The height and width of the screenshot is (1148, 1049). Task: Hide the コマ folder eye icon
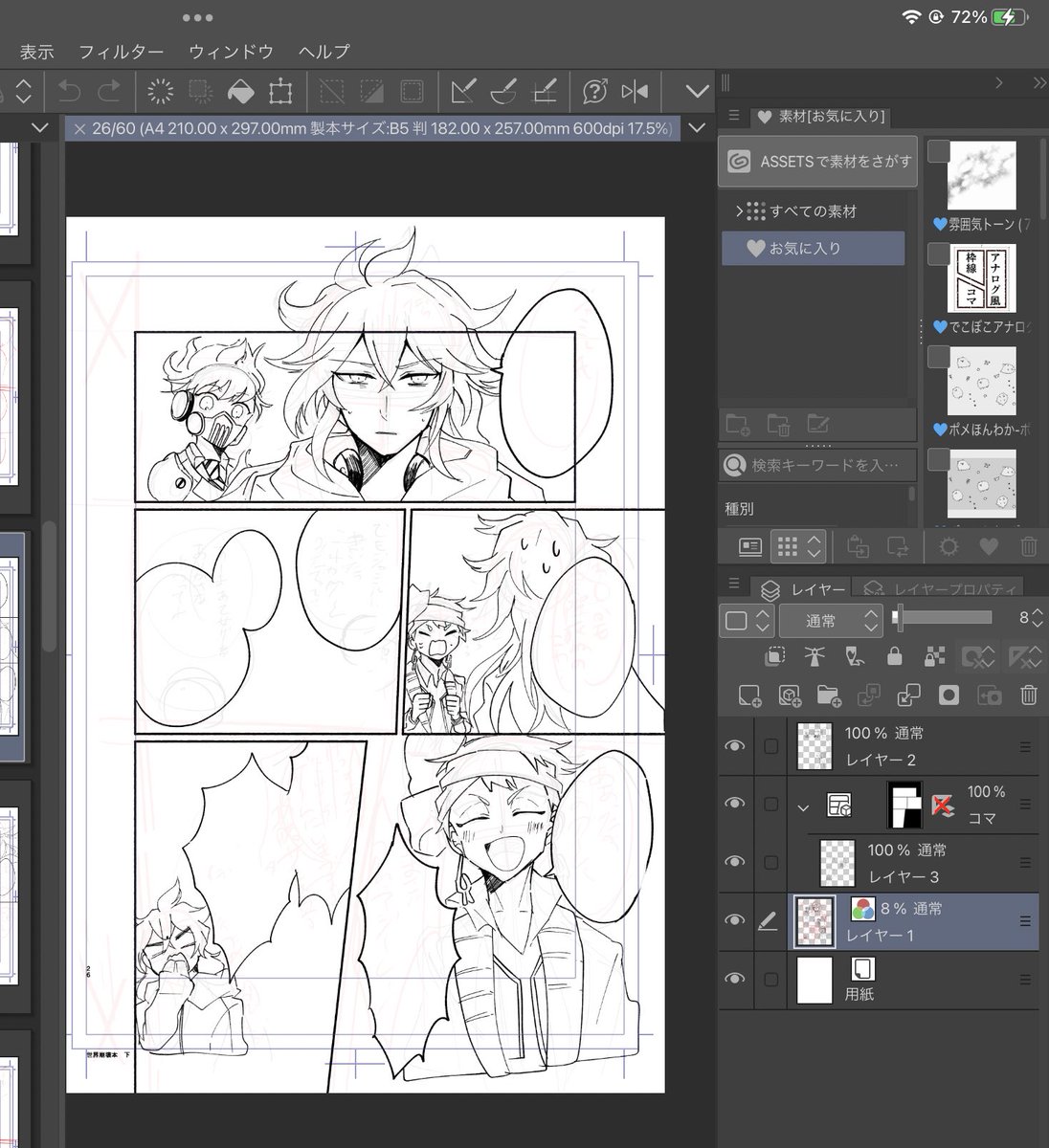(734, 804)
